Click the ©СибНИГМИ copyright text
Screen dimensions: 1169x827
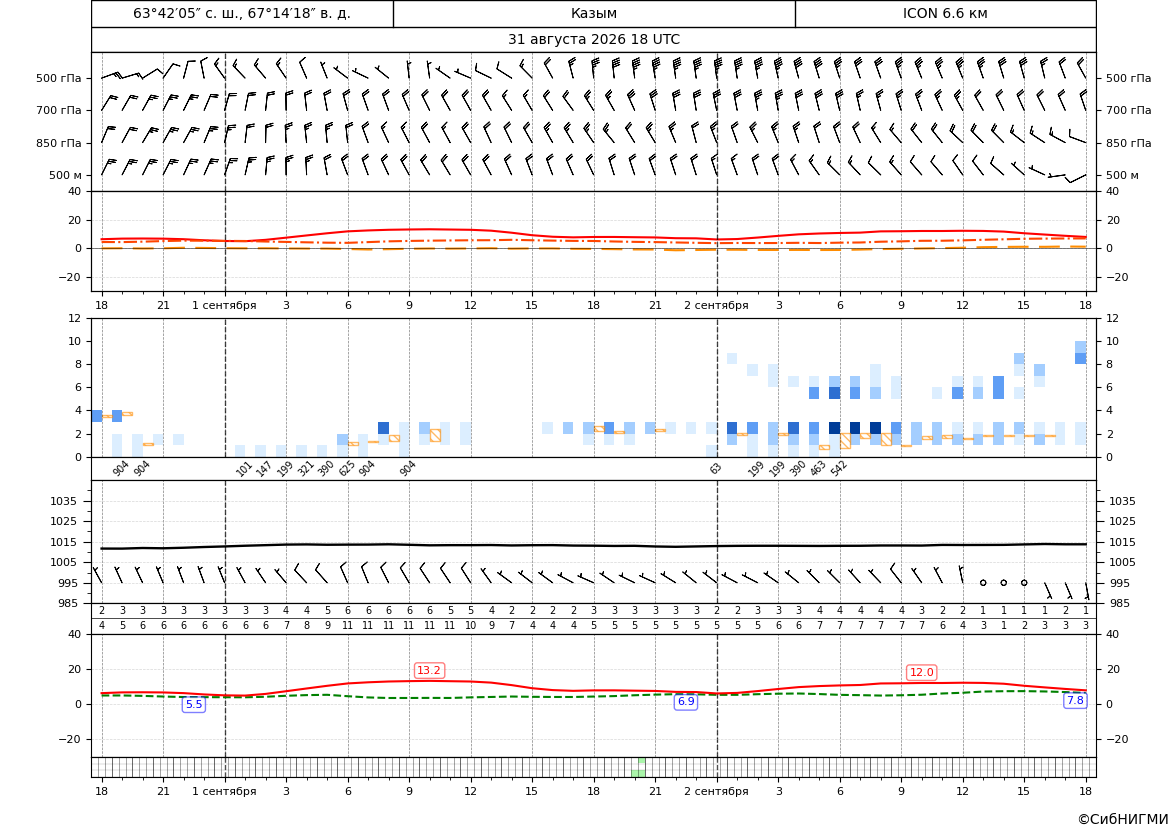(1123, 819)
